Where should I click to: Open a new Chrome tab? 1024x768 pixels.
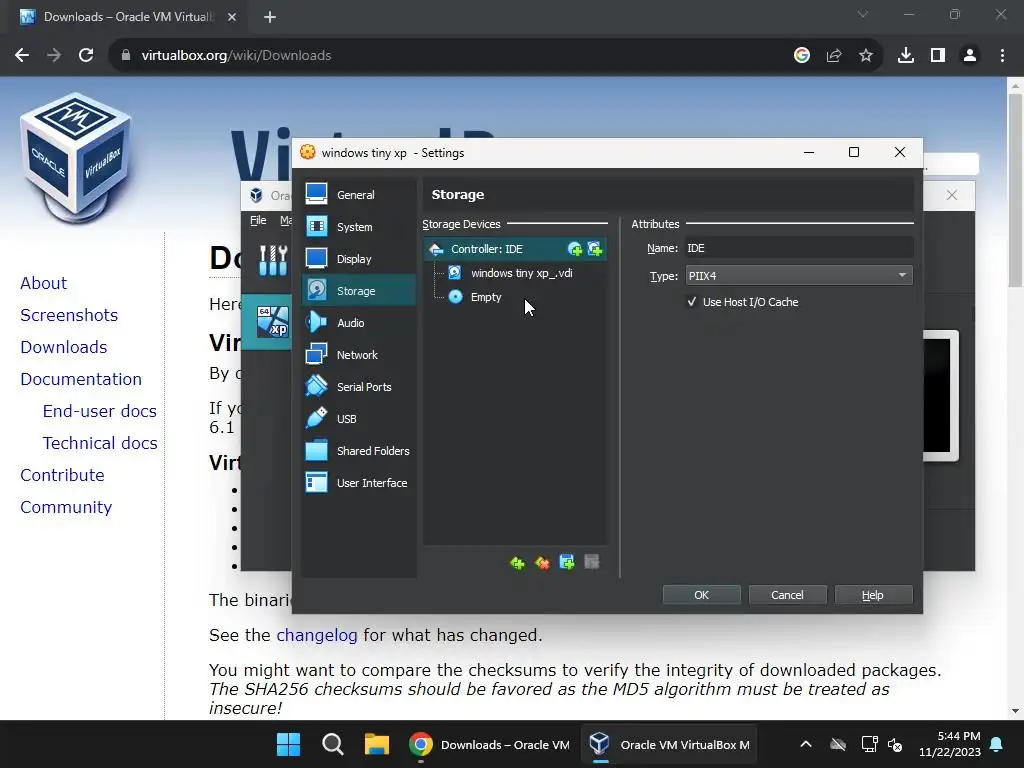click(270, 17)
